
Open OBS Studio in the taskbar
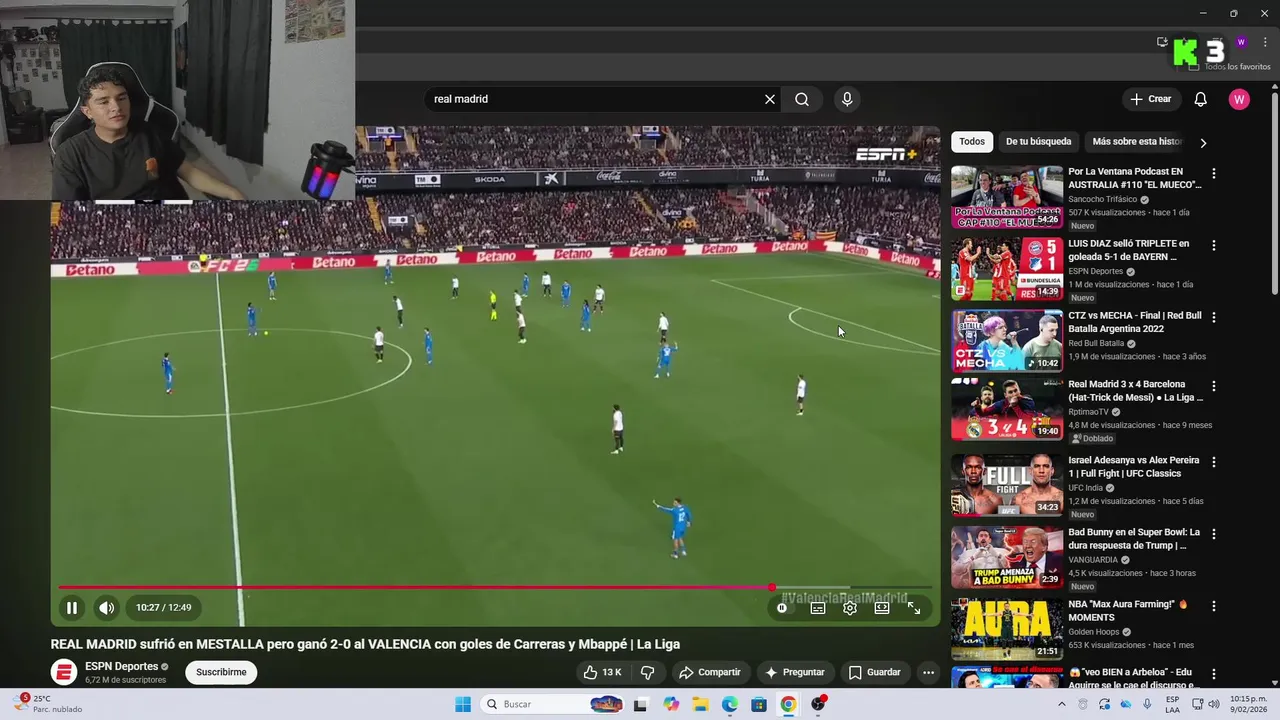(x=819, y=704)
